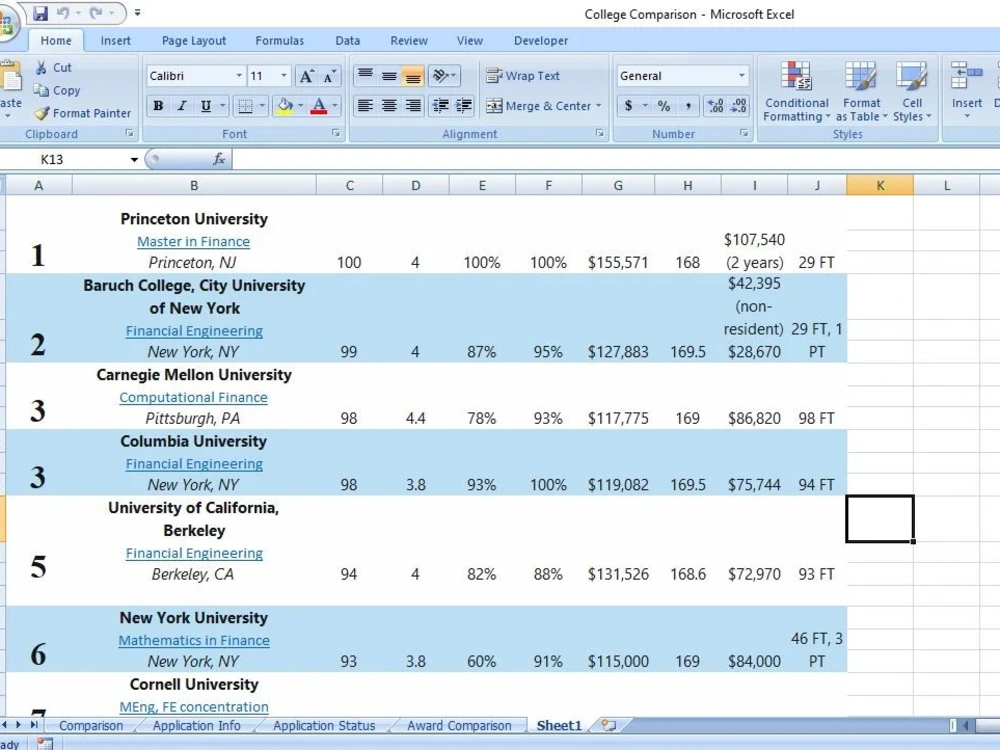Apply yellow fill color bucket

(x=284, y=106)
